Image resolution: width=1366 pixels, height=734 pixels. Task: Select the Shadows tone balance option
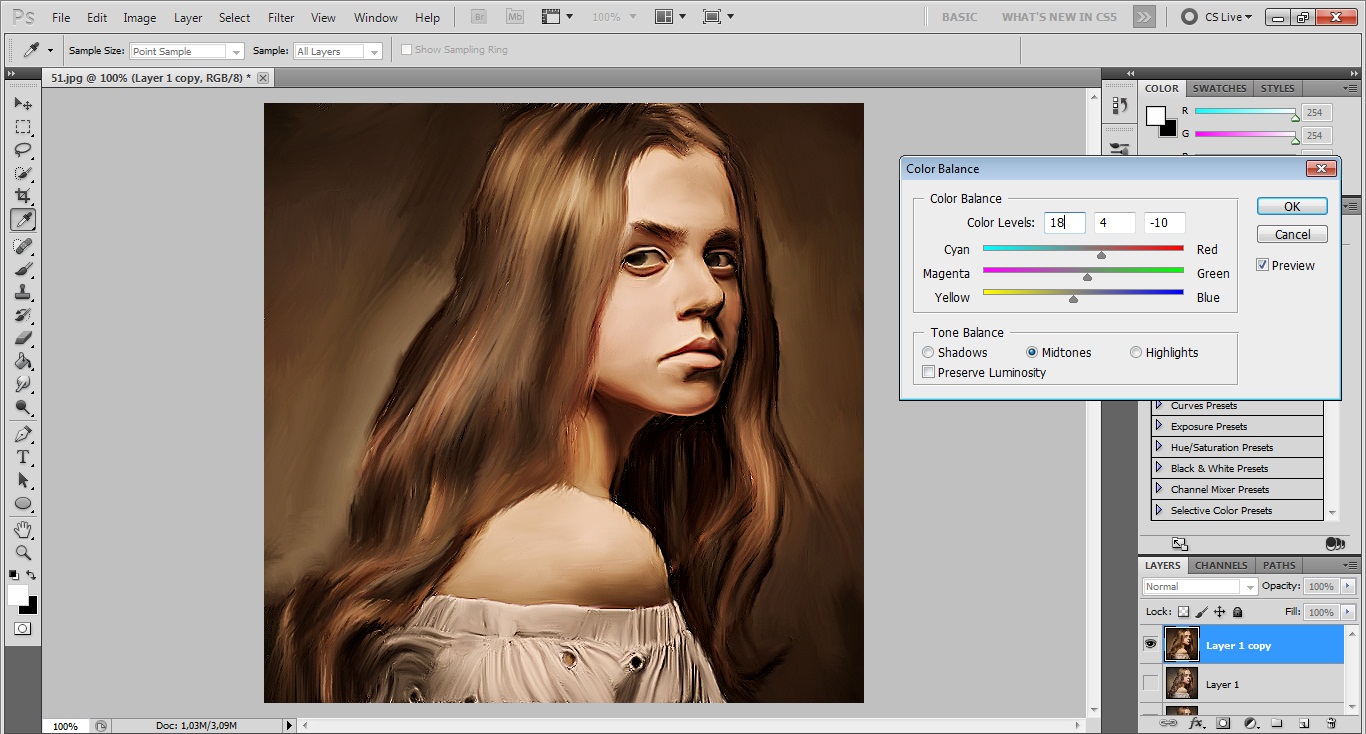point(929,352)
